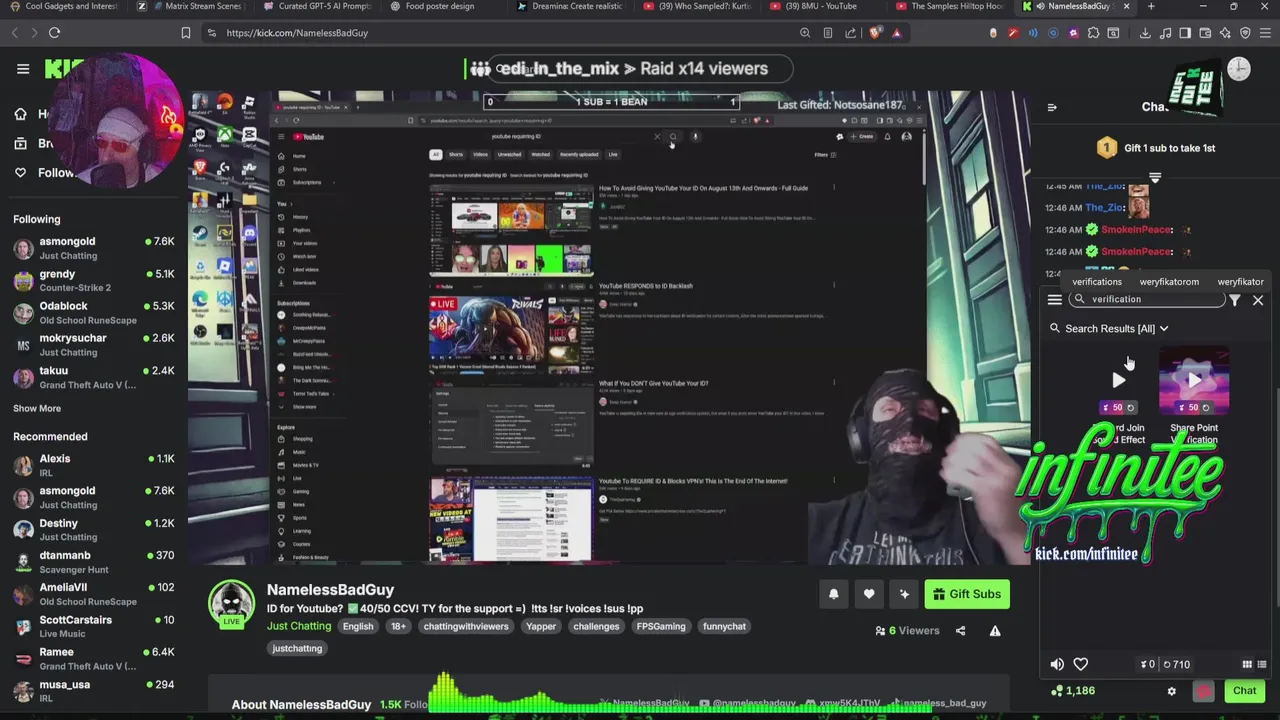
Task: Open Alexis IRL recommended channel
Action: point(95,465)
